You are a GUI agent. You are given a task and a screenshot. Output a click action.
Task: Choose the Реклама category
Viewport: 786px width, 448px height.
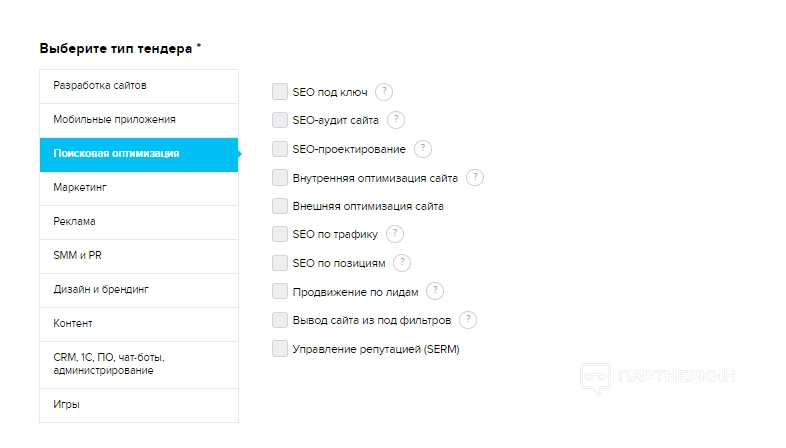coord(138,222)
